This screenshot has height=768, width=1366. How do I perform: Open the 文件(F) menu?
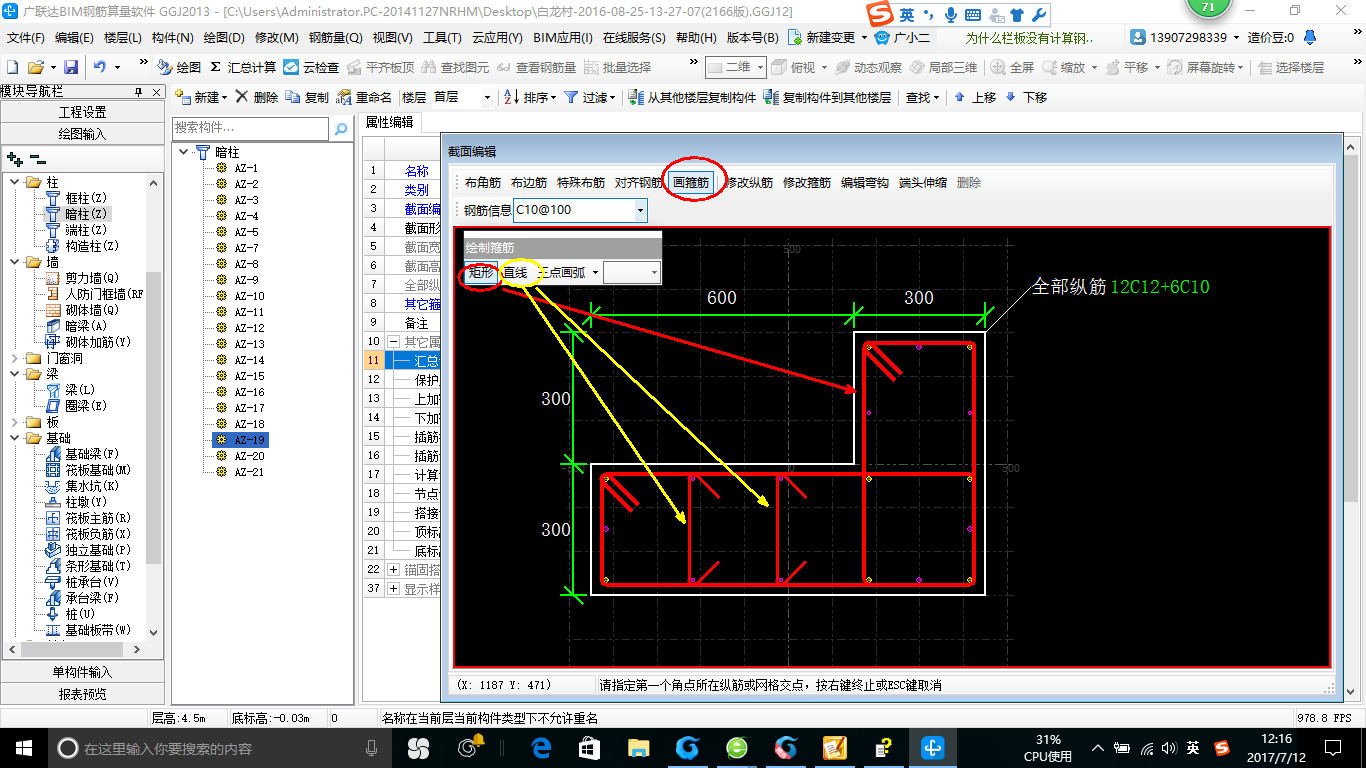[26, 37]
